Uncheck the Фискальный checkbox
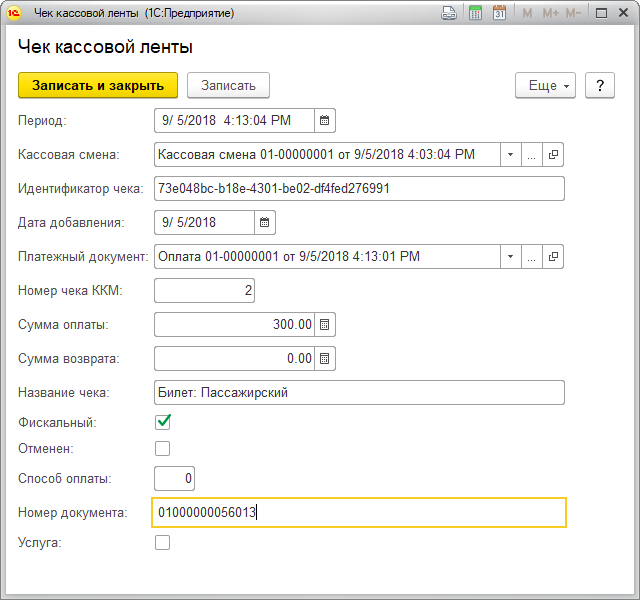The height and width of the screenshot is (600, 640). [x=162, y=422]
